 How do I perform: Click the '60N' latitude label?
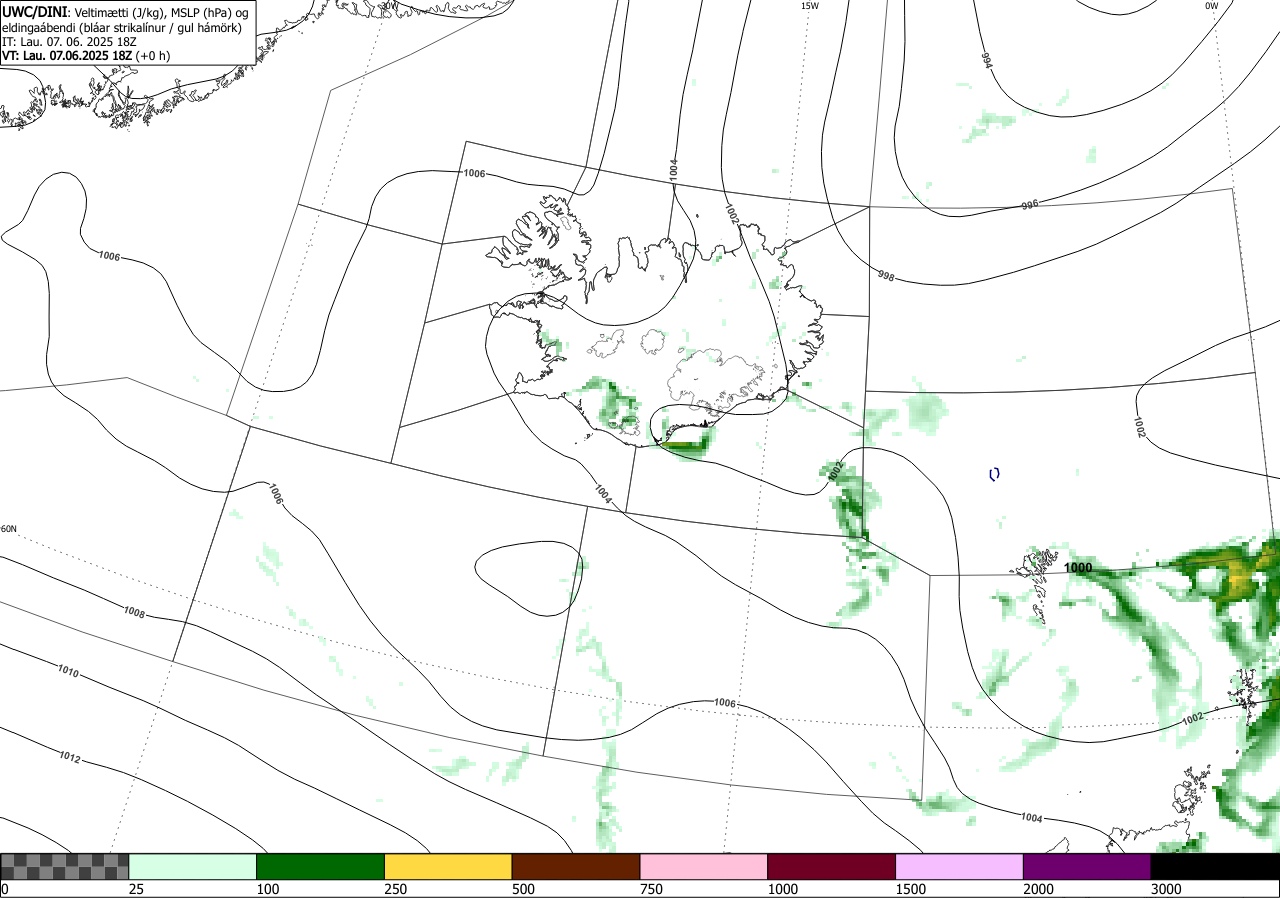click(x=9, y=529)
